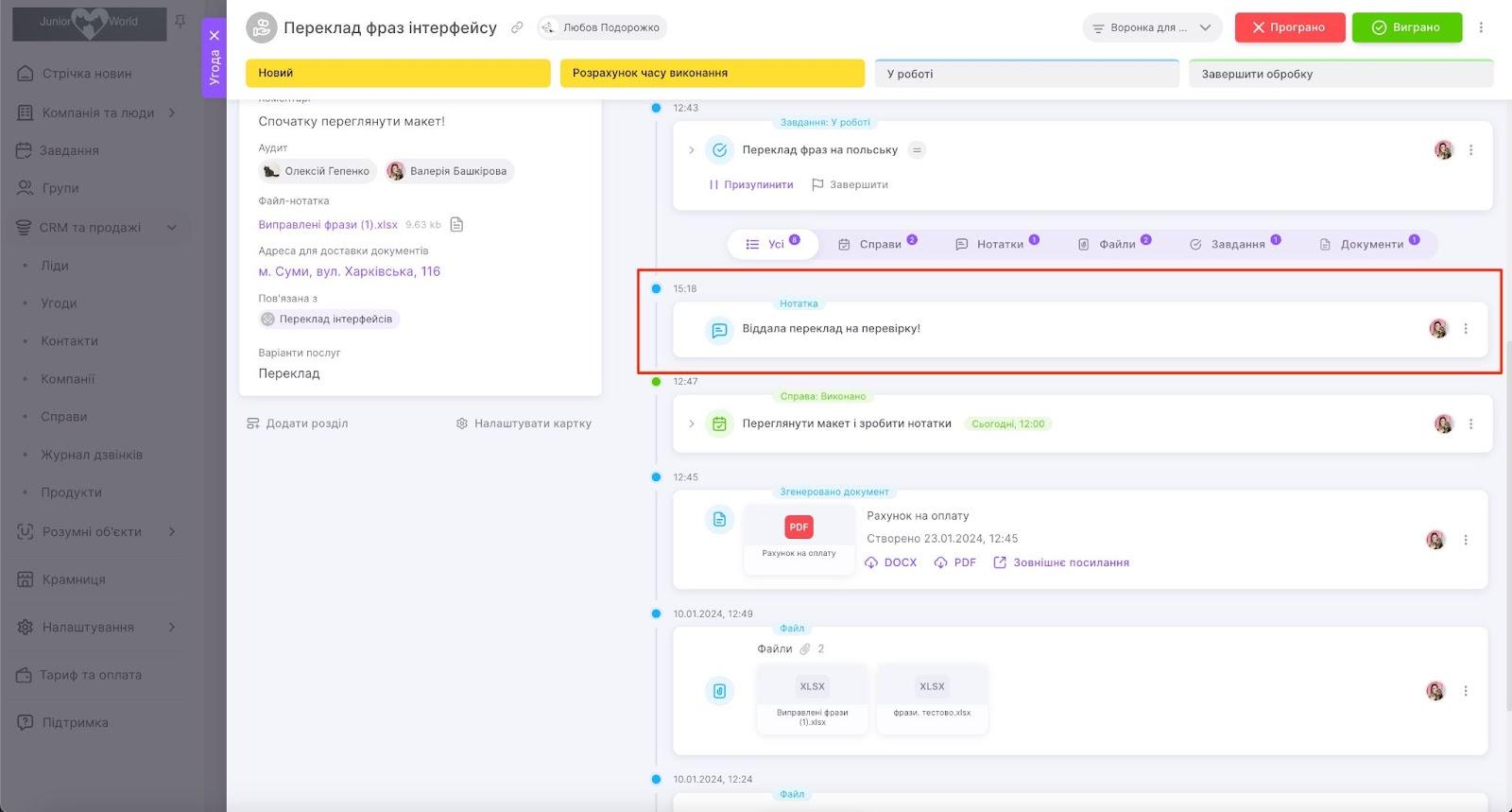Image resolution: width=1512 pixels, height=812 pixels.
Task: Click Додати розділ
Action: pyautogui.click(x=298, y=423)
